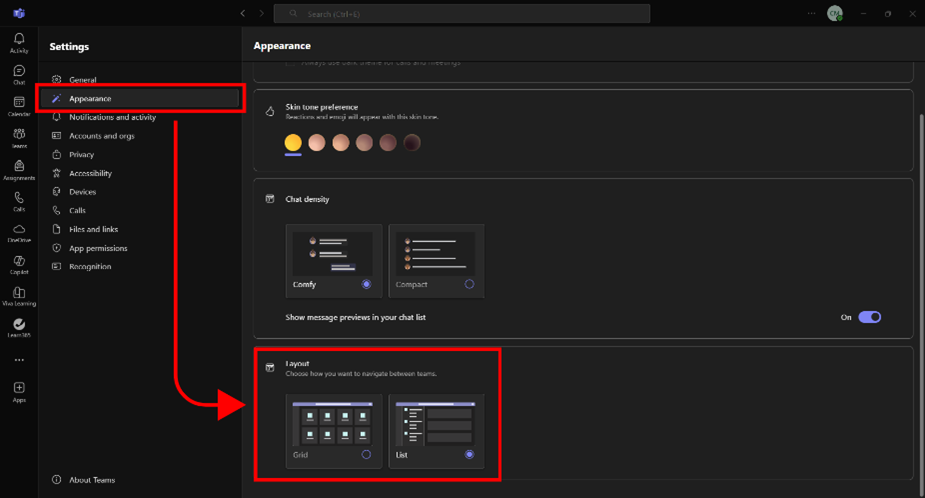Screen dimensions: 925x498
Task: Show more apps via left rail ellipsis
Action: pyautogui.click(x=19, y=360)
